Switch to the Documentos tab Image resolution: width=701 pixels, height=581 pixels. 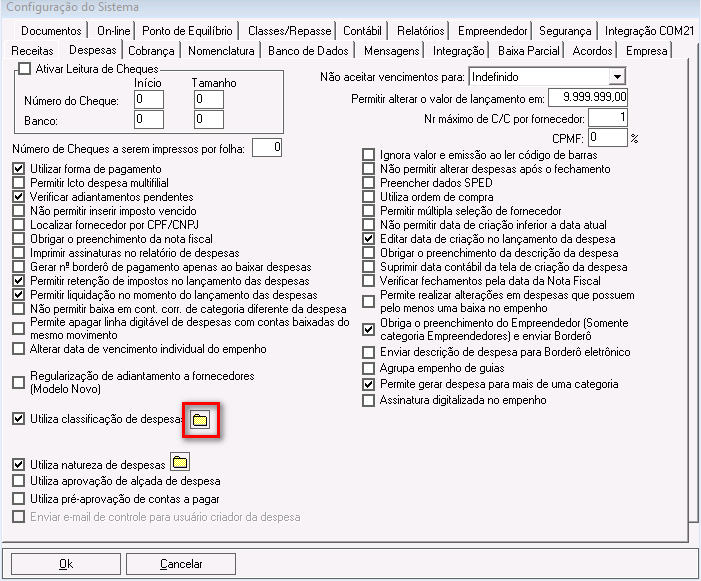(51, 31)
